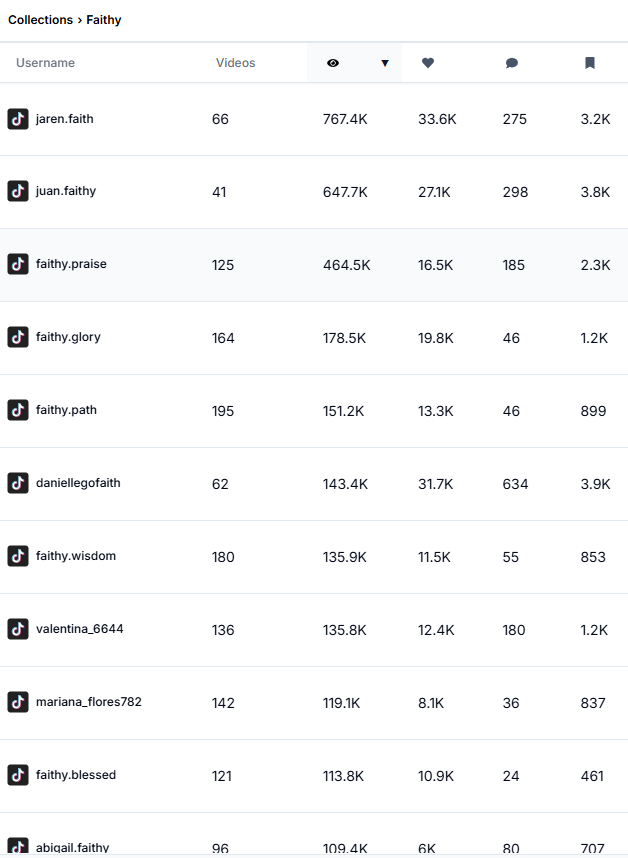Sort table by Videos header
Viewport: 628px width, 858px height.
pyautogui.click(x=235, y=63)
